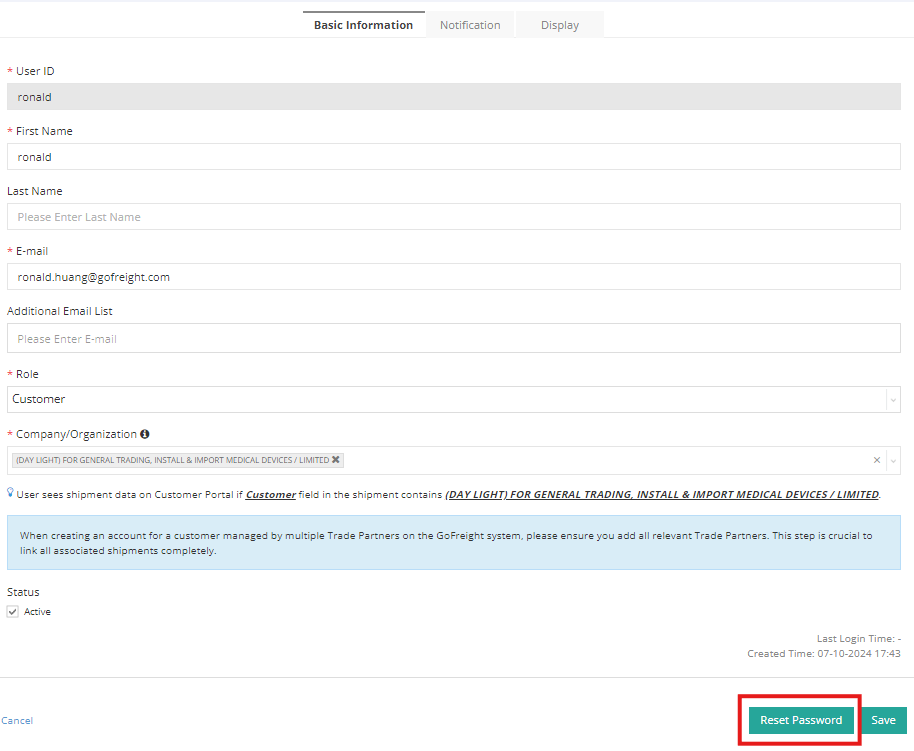The image size is (914, 751).
Task: Click the blue Trade Partners notice banner
Action: coord(453,543)
